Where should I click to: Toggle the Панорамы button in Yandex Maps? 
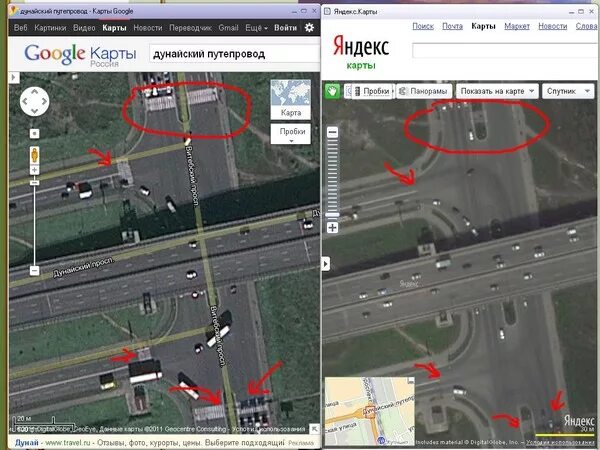tap(424, 91)
